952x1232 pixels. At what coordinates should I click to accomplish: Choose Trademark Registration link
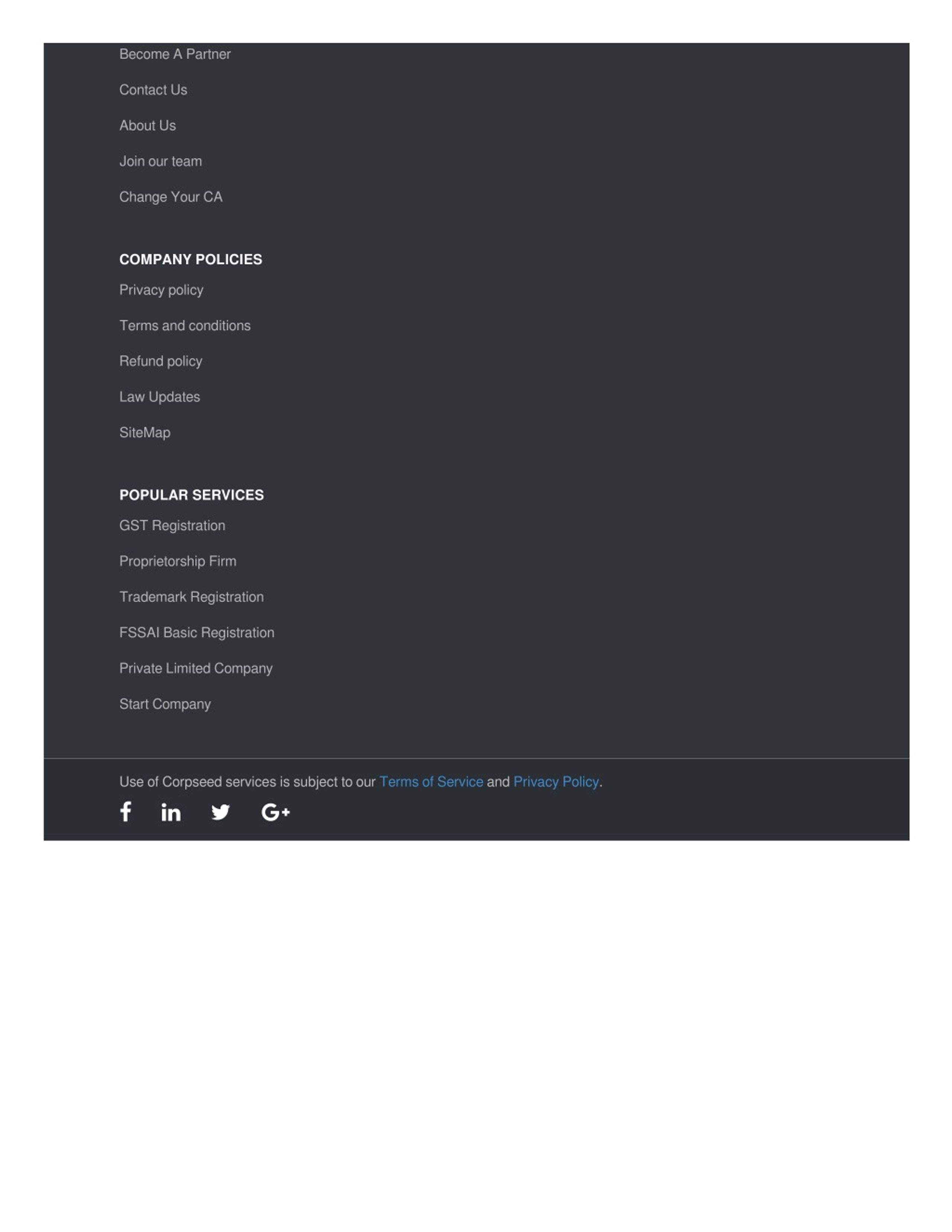pos(192,597)
